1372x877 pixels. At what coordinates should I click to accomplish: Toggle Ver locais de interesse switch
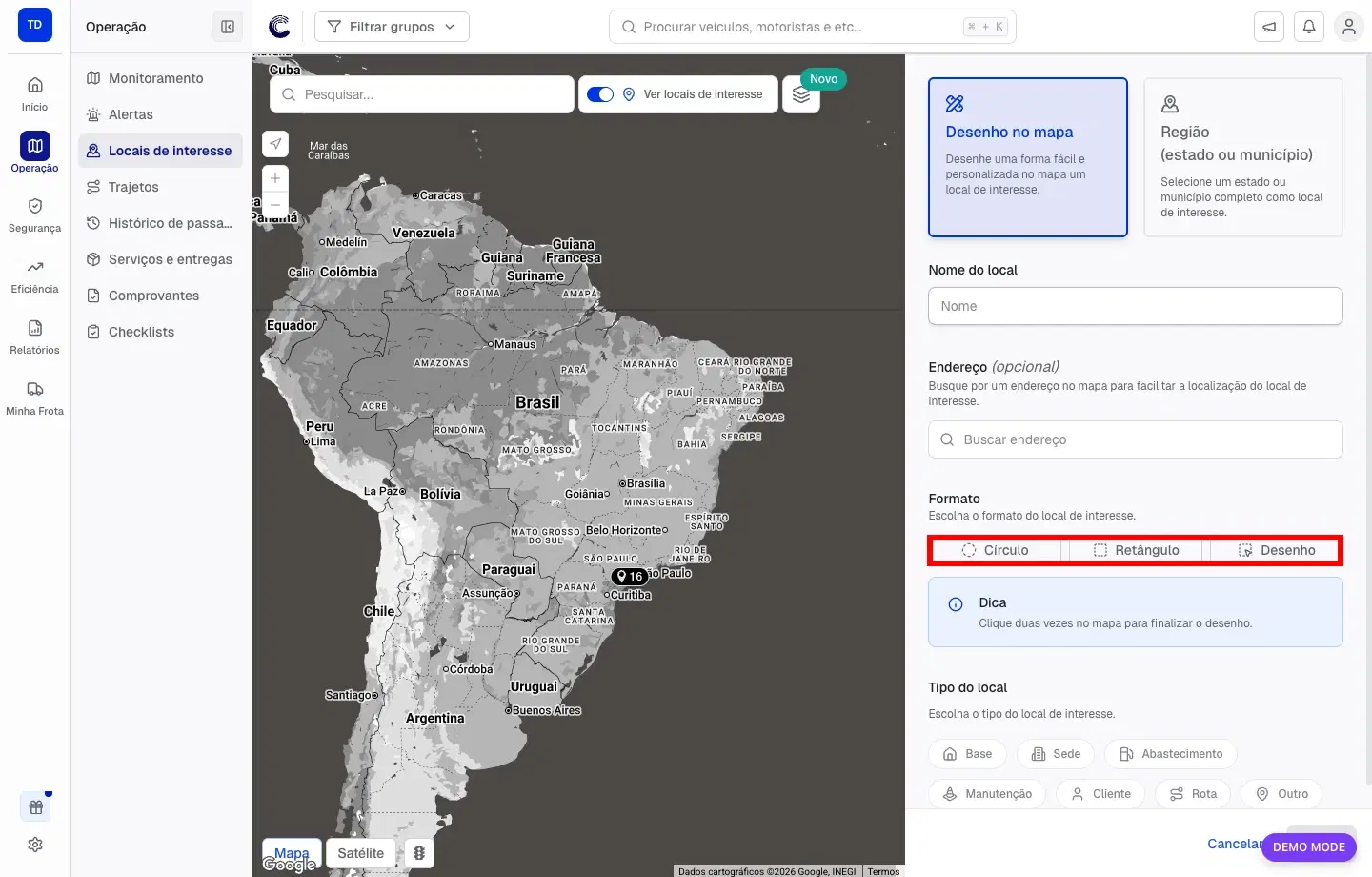pos(600,94)
